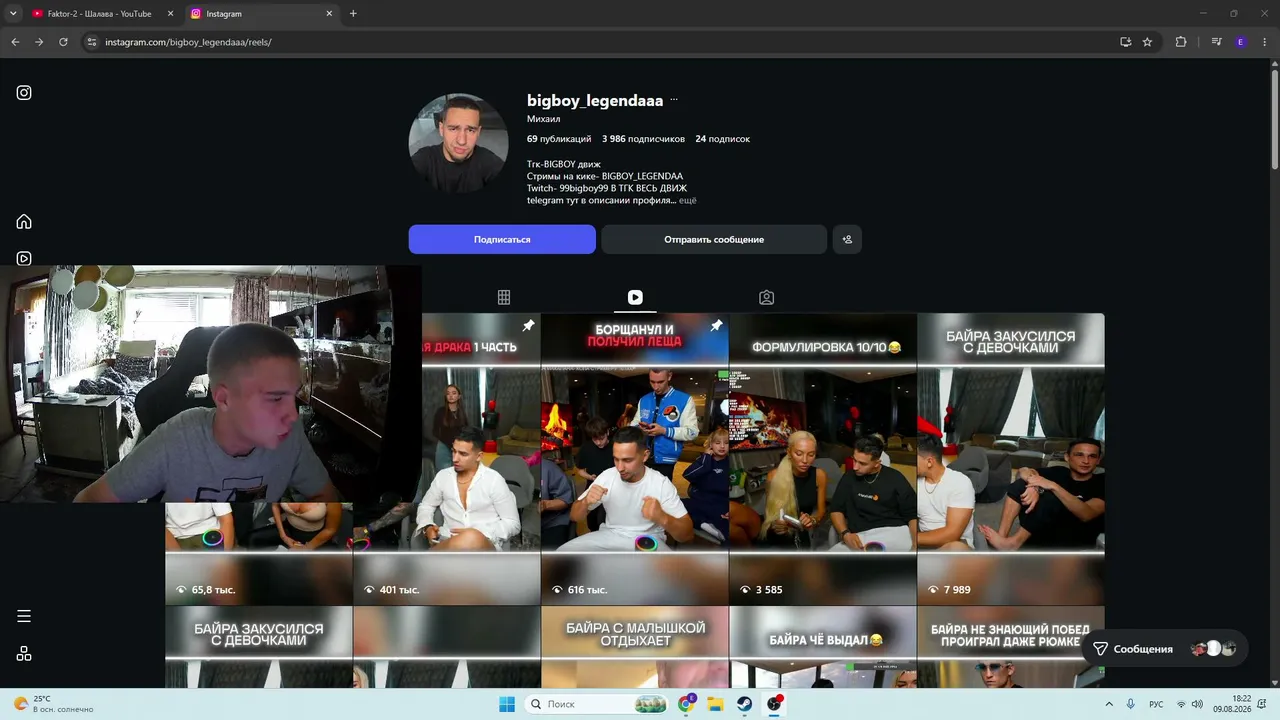The width and height of the screenshot is (1280, 720).
Task: Open the Сообщения messages panel
Action: (1166, 649)
